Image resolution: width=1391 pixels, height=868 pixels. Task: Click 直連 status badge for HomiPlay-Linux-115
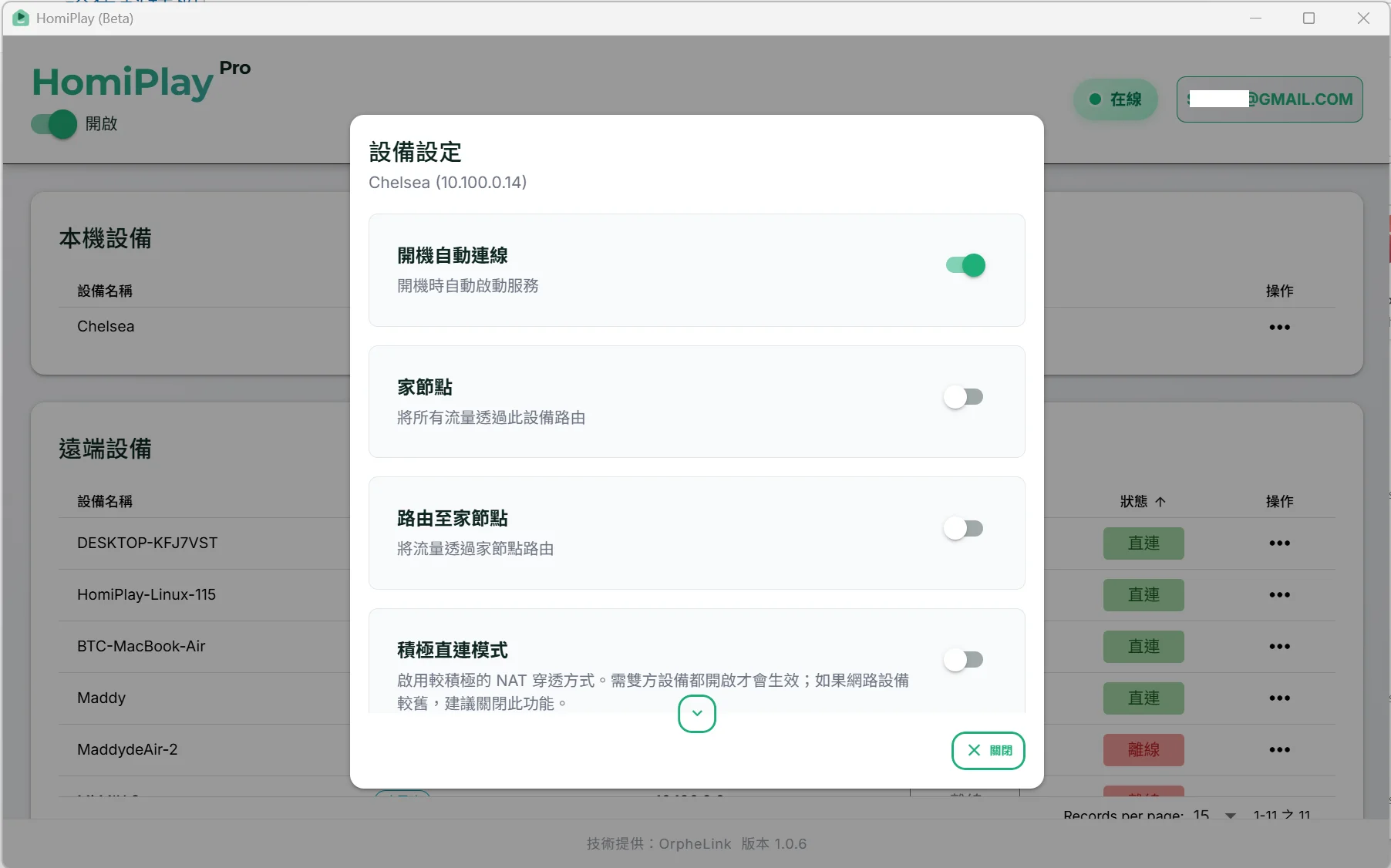coord(1143,595)
